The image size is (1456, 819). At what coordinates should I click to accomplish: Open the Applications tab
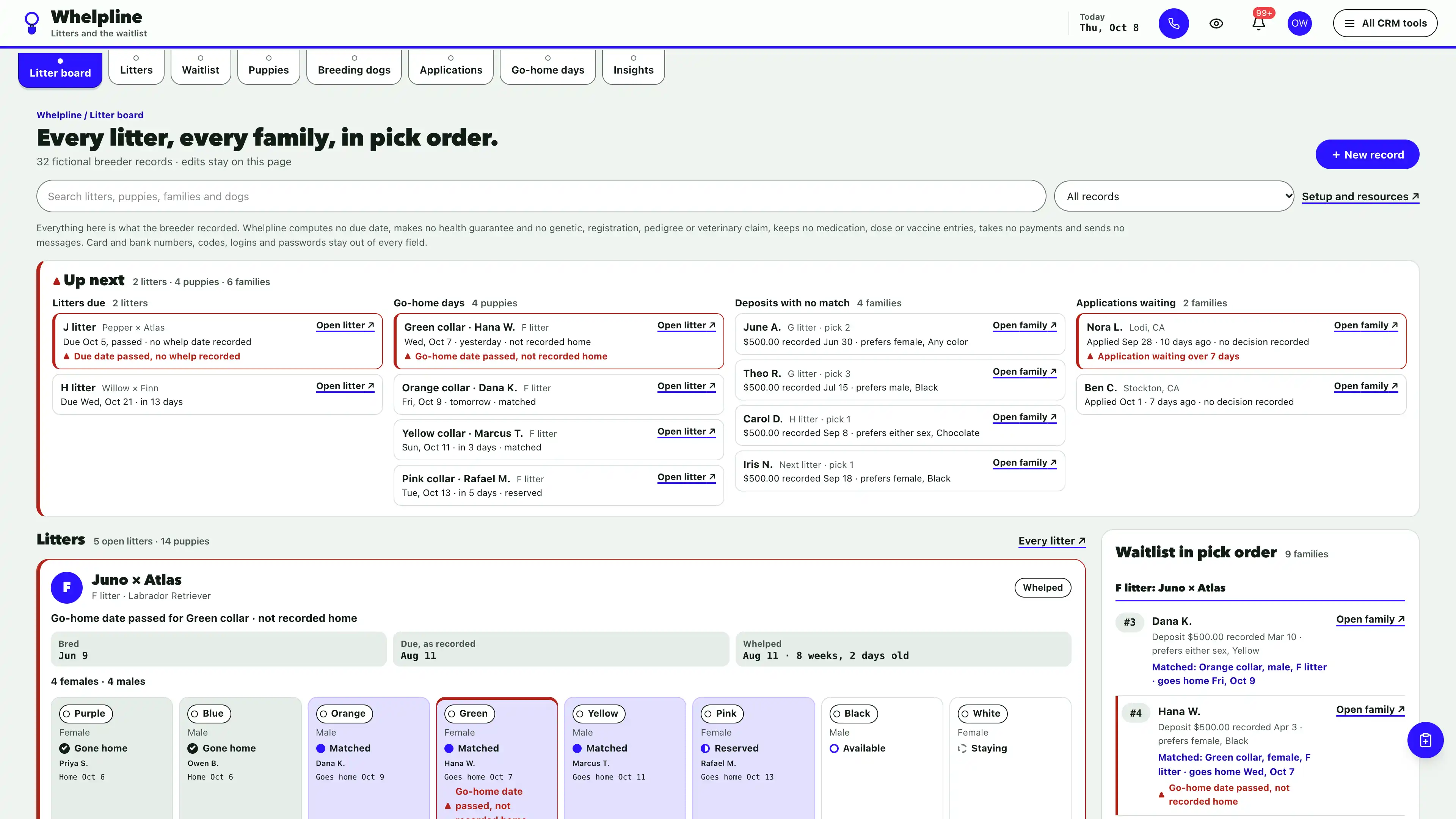[x=450, y=67]
